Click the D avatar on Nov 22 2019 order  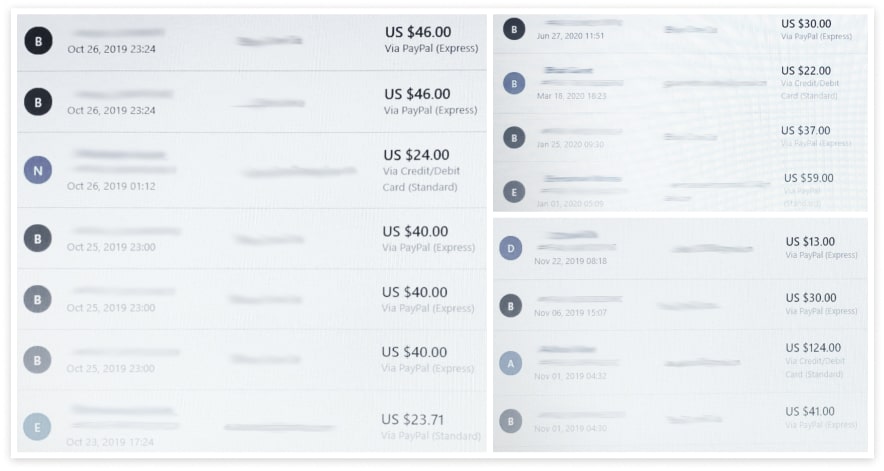(511, 248)
